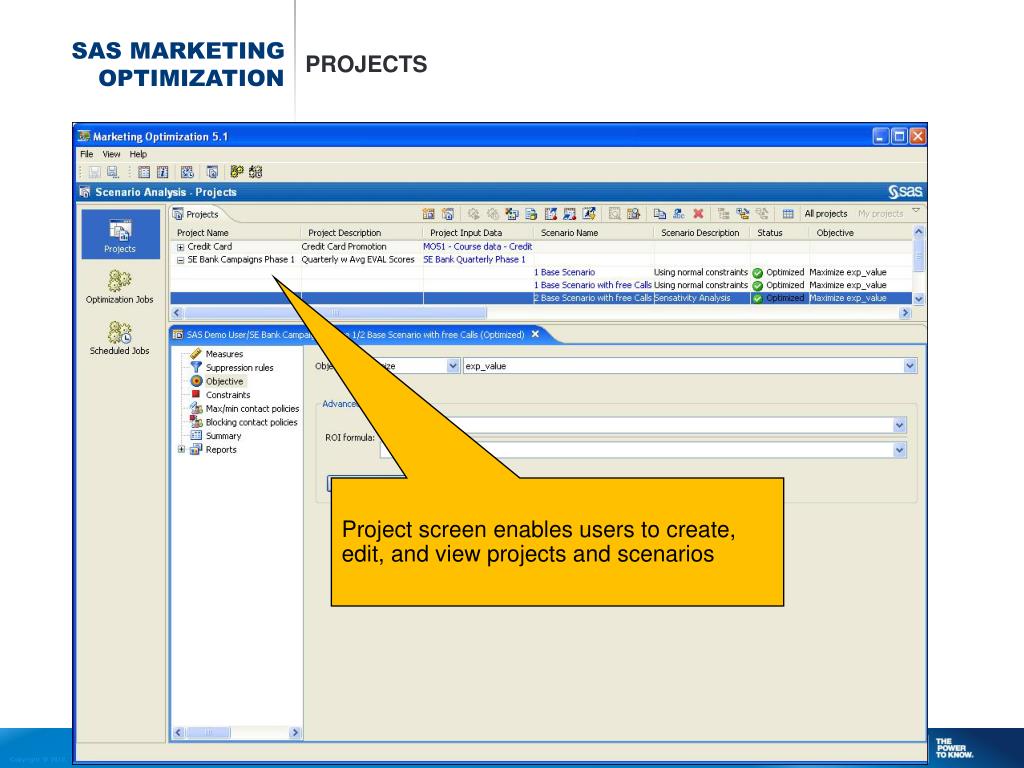Image resolution: width=1024 pixels, height=768 pixels.
Task: Click the info 'i' icon in main toolbar
Action: (x=163, y=172)
